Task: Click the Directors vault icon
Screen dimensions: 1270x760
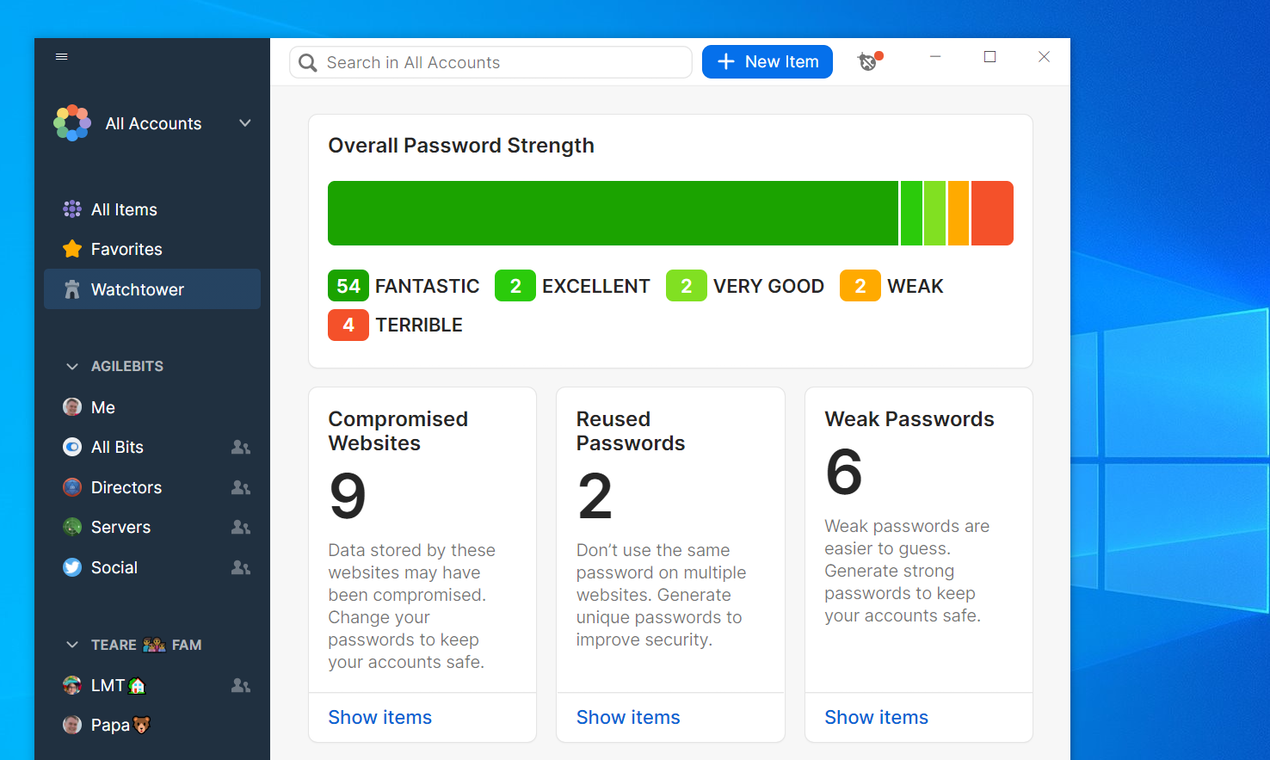Action: pos(72,487)
